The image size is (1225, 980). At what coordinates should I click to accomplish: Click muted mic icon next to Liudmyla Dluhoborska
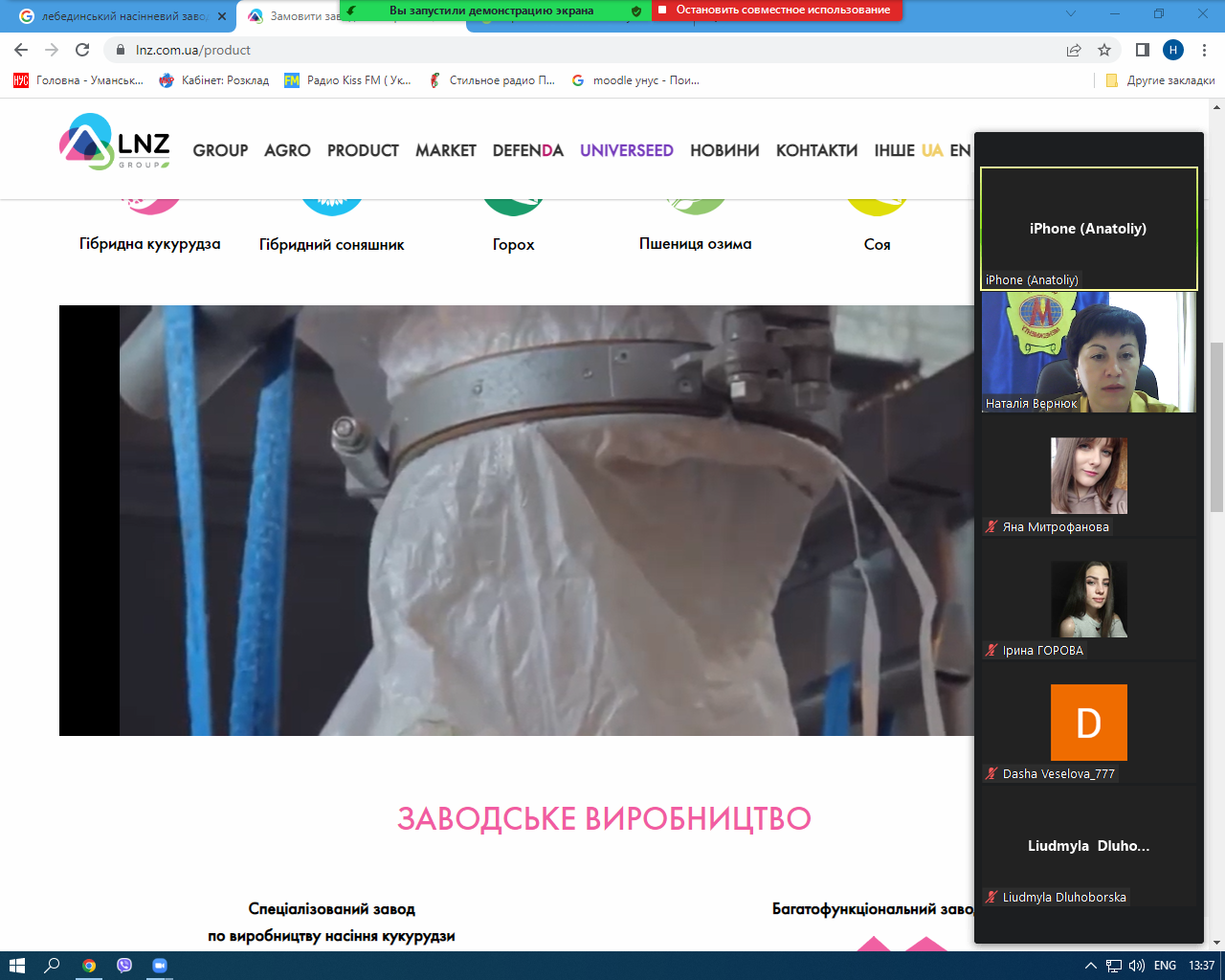pos(992,897)
